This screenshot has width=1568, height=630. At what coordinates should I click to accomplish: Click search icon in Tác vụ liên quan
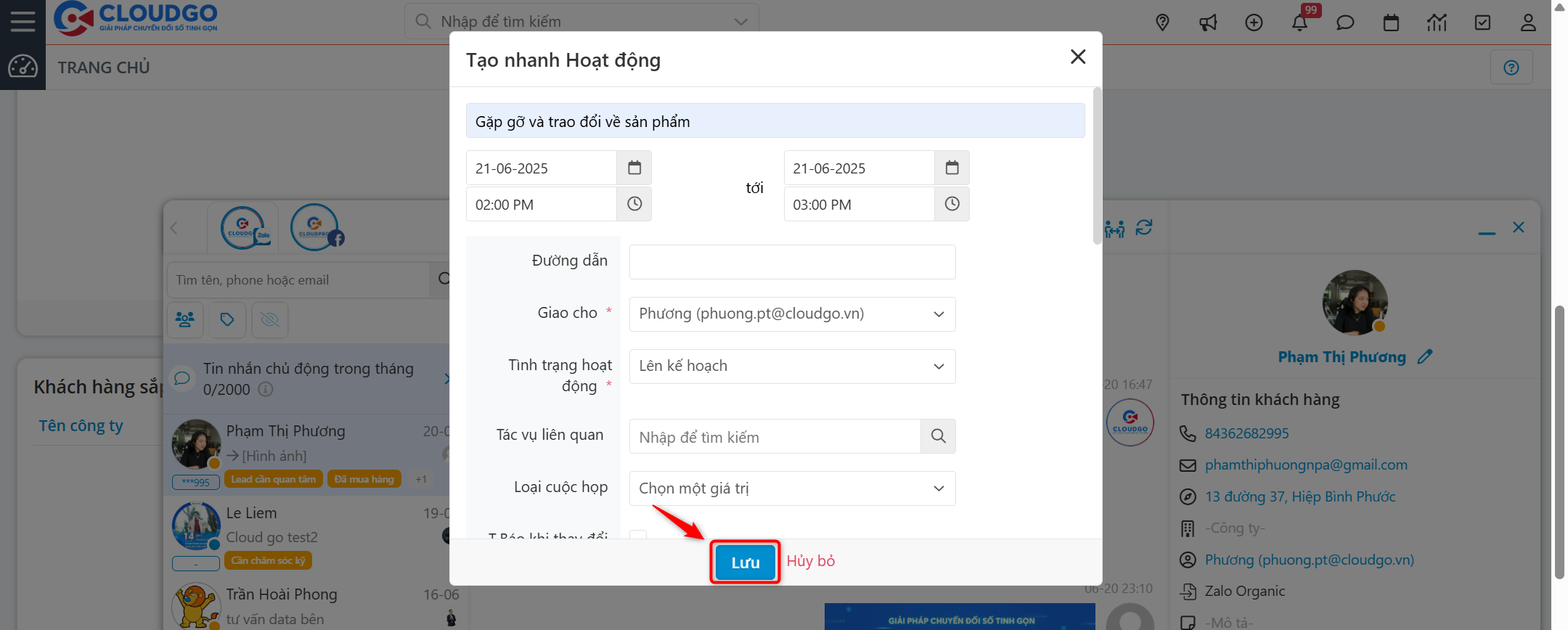pos(938,436)
